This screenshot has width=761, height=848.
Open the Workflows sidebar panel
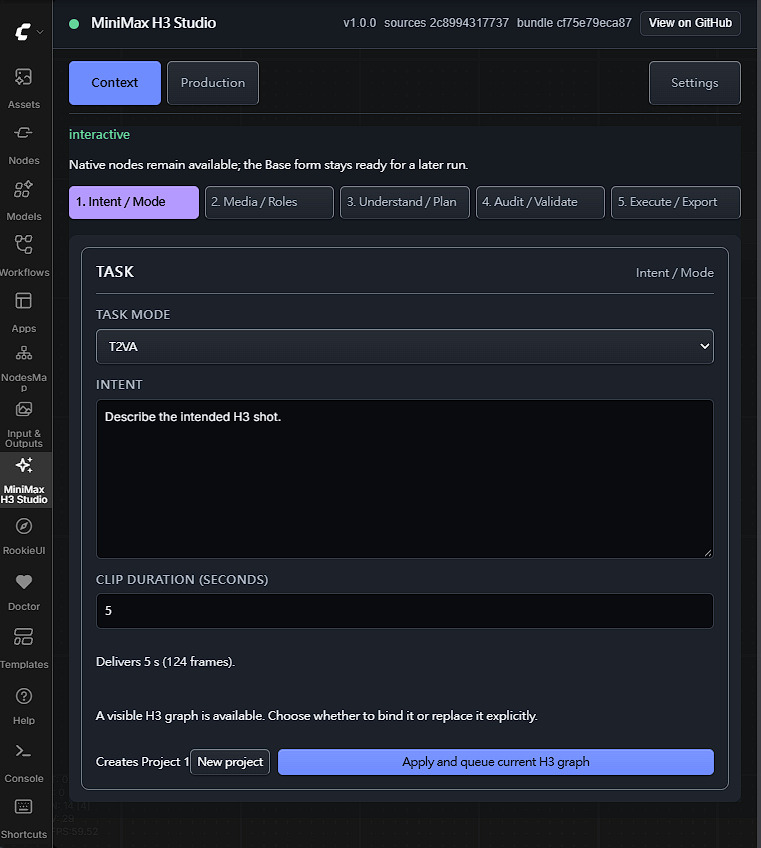[24, 256]
